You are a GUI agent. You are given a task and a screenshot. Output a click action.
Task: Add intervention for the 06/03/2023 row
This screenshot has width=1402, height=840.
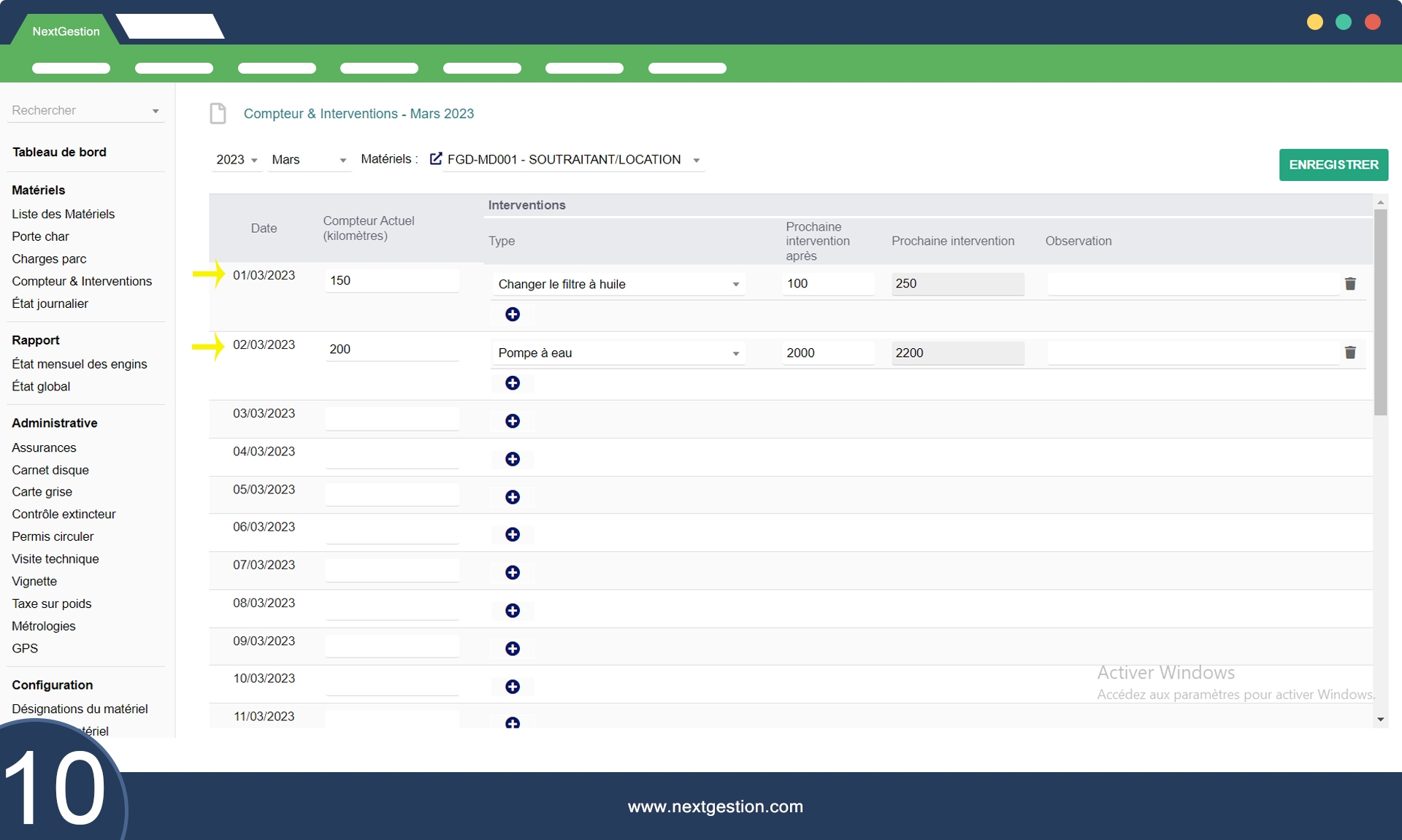pos(513,535)
